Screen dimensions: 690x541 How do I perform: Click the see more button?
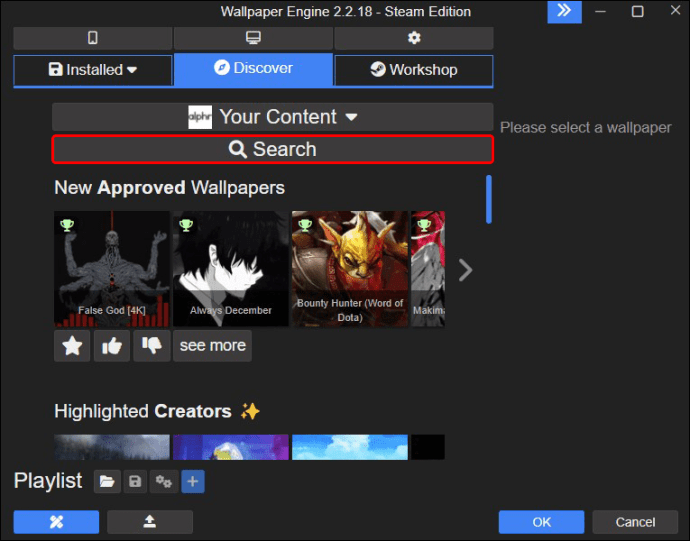coord(213,346)
